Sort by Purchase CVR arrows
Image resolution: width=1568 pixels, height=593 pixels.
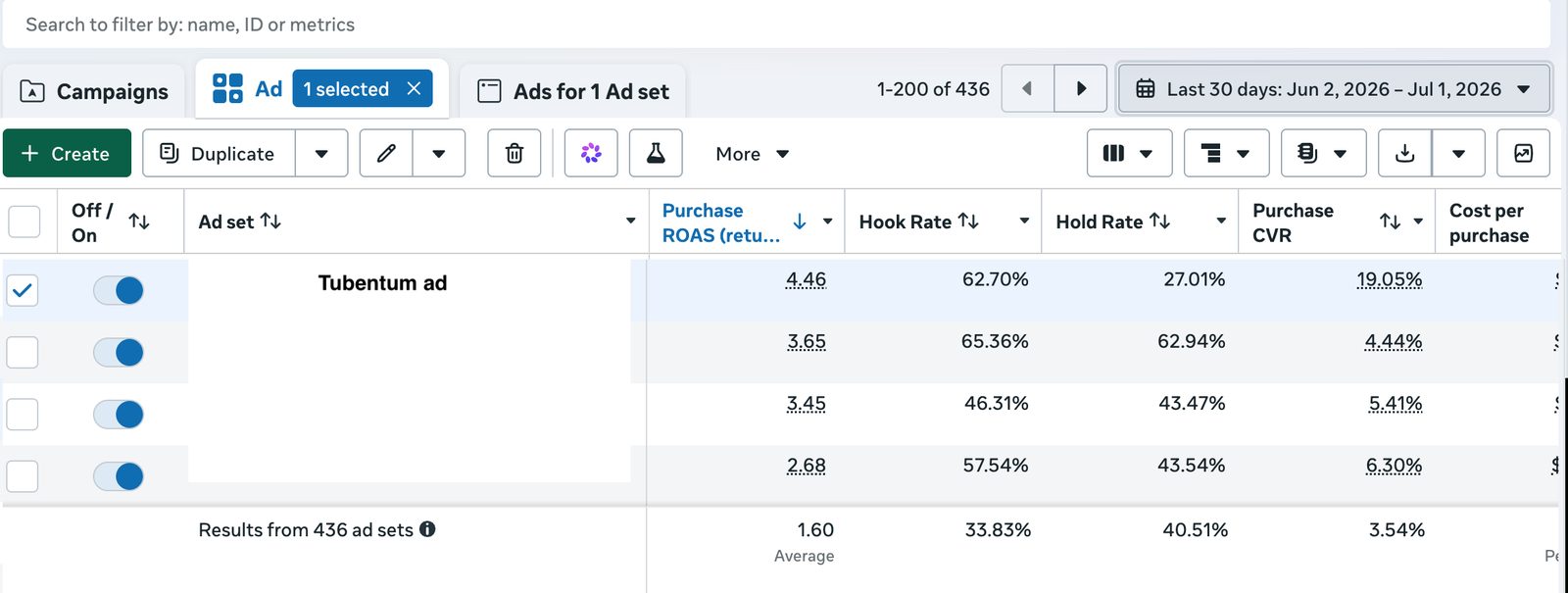[x=1390, y=222]
